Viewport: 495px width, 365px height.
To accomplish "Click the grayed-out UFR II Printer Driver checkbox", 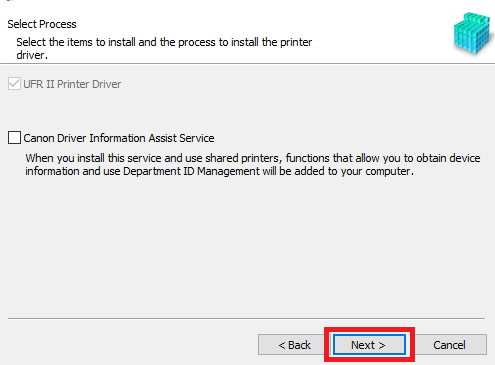I will tap(14, 84).
